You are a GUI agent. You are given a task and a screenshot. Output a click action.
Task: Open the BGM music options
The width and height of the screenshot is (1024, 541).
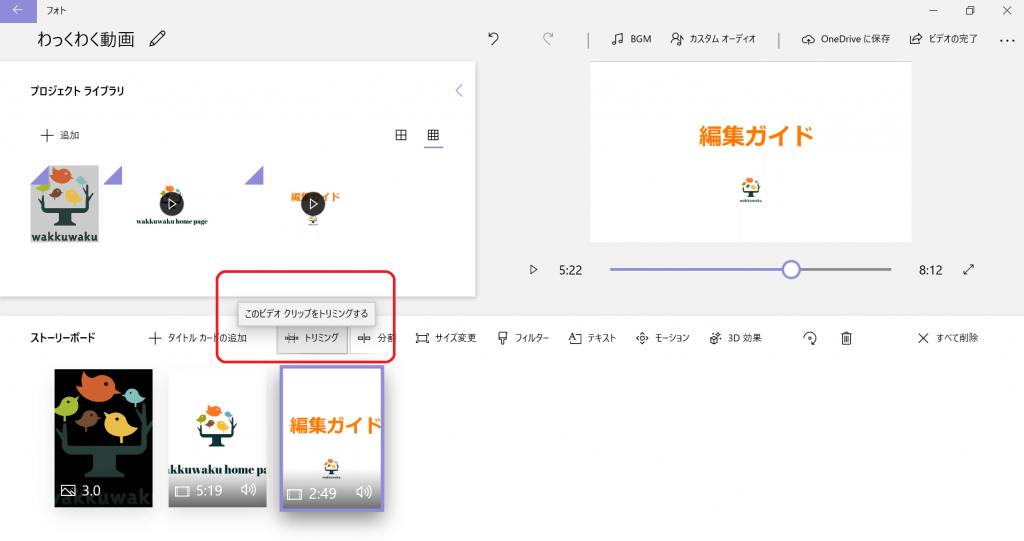631,39
